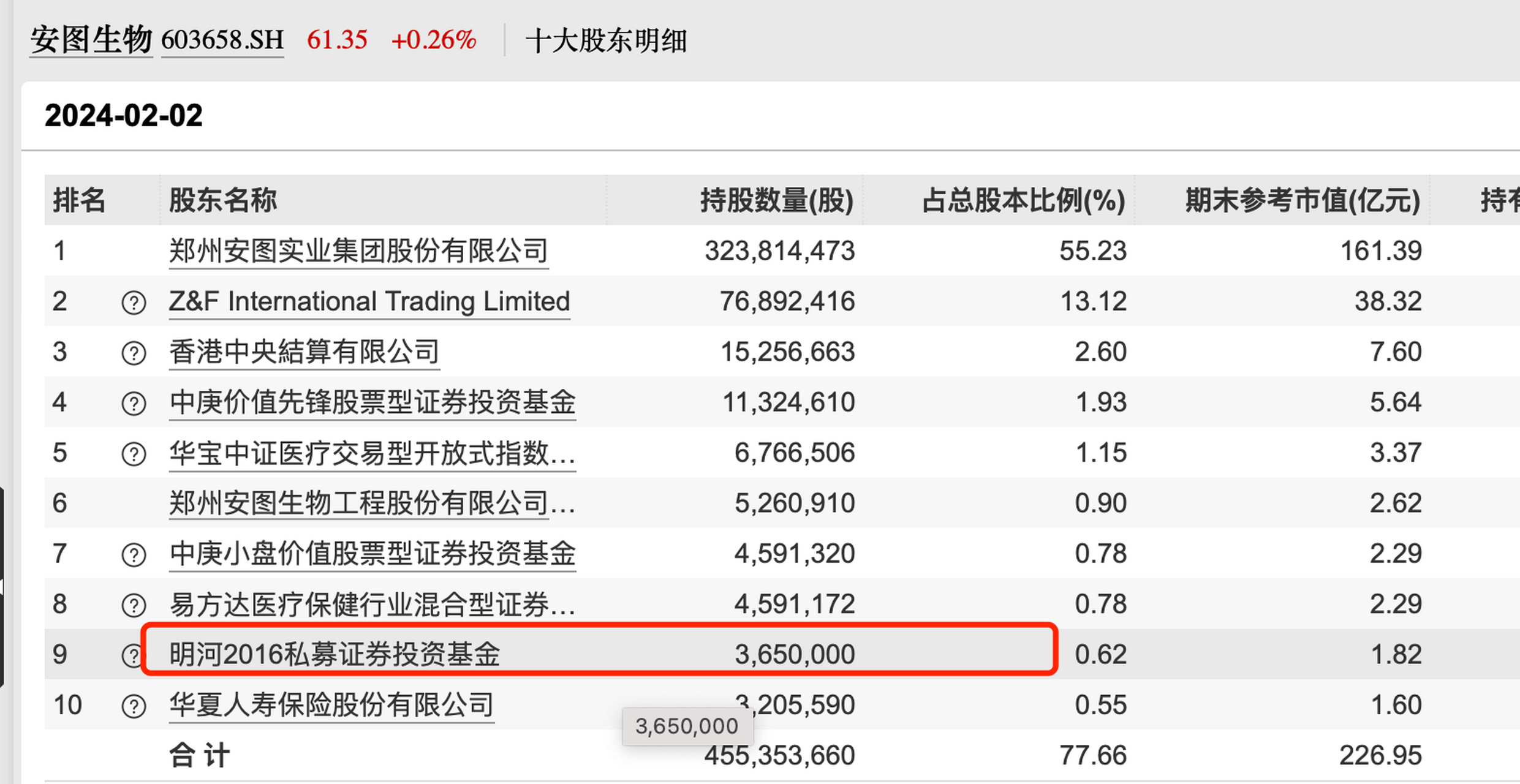Click question-mark icon for 华夏人寿保险
Screen dimensions: 1520x784
[x=134, y=706]
